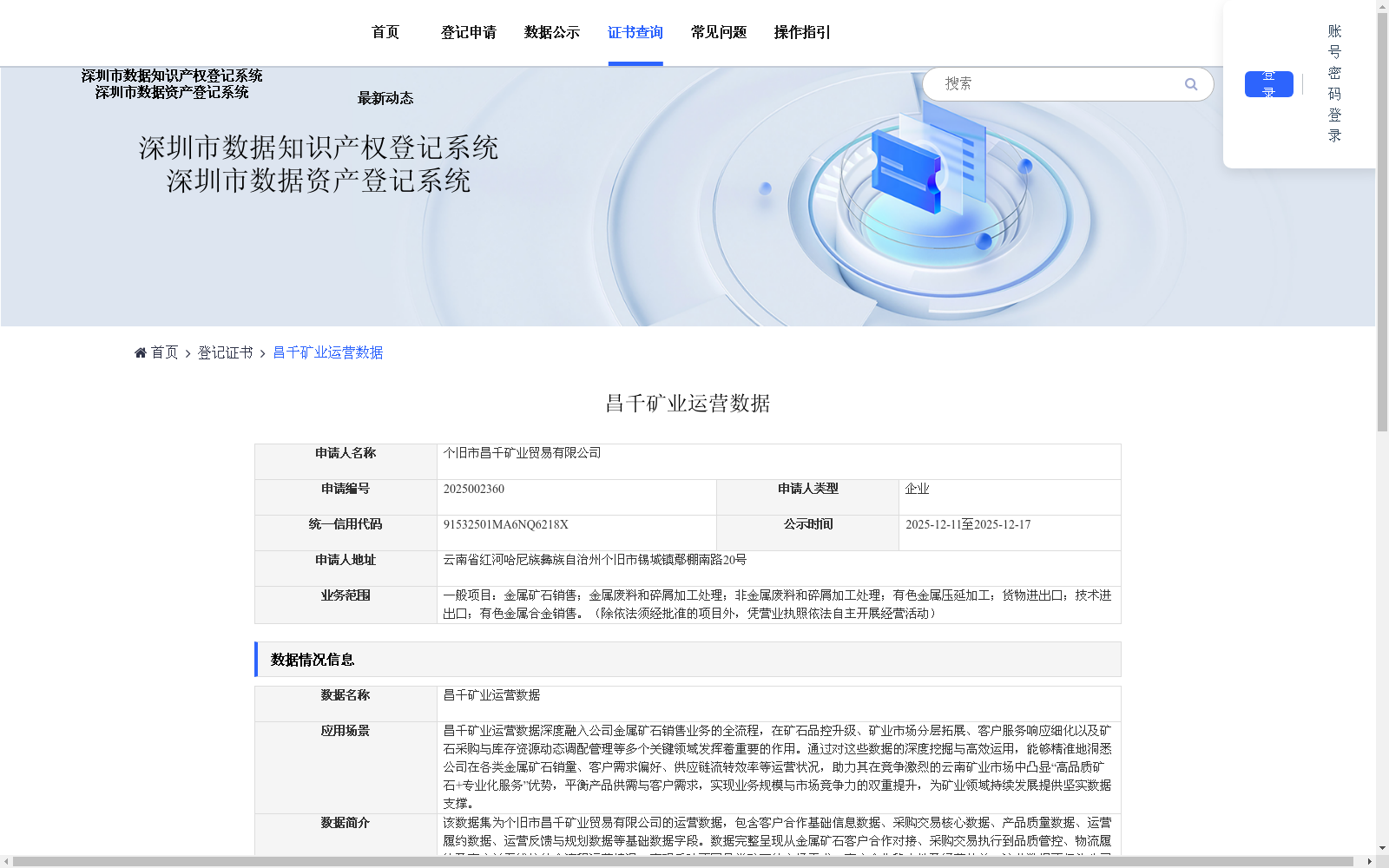The height and width of the screenshot is (868, 1389).
Task: Go to 登记证书 breadcrumb link
Action: coord(225,352)
